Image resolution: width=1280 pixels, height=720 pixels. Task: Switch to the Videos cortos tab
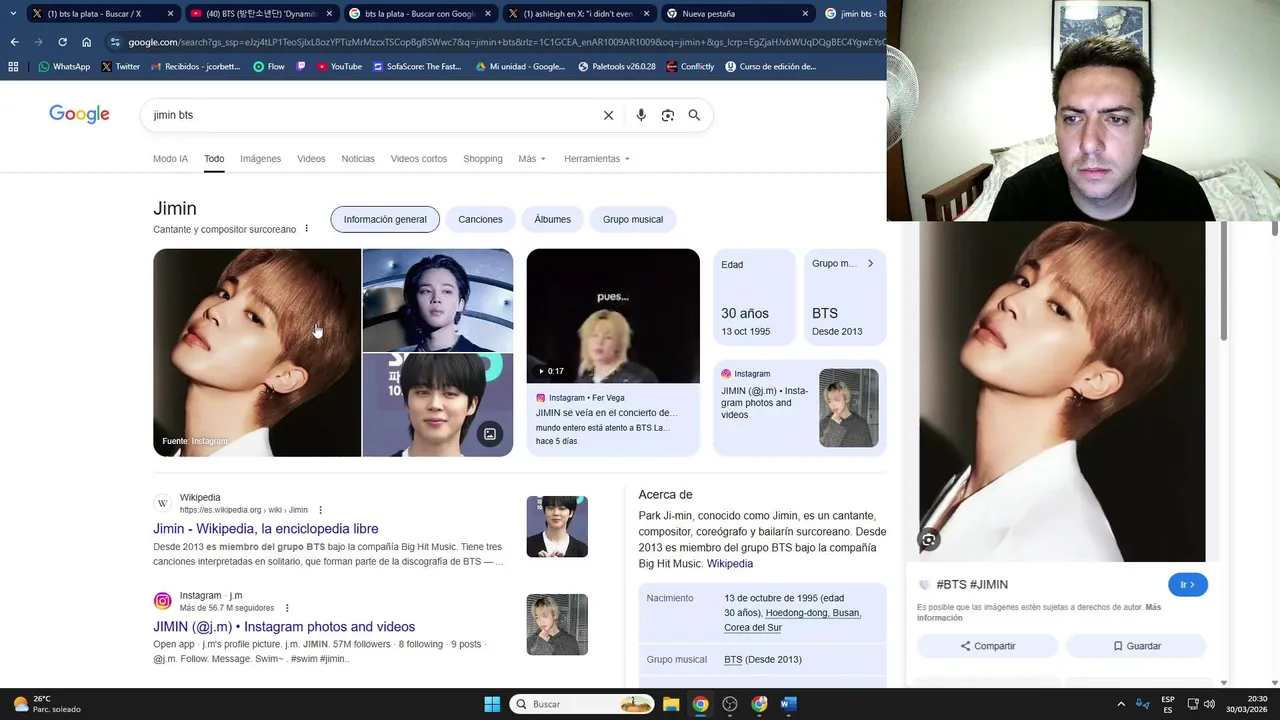click(x=419, y=159)
